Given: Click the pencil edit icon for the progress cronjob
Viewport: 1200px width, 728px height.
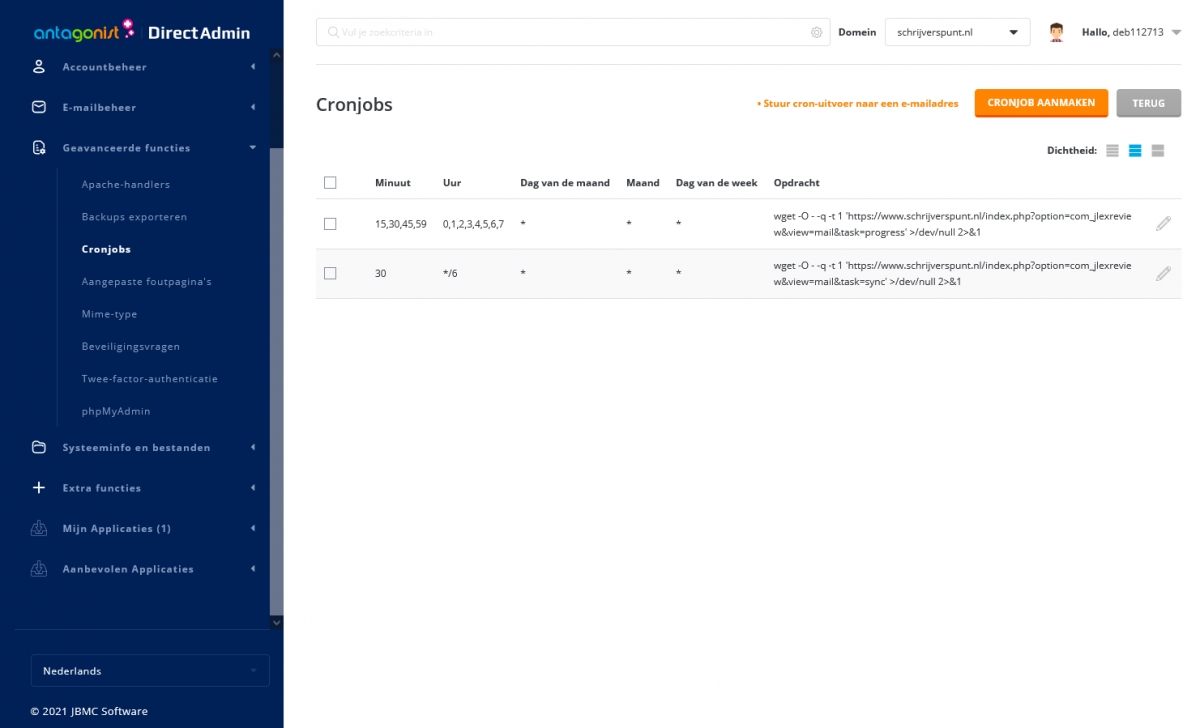Looking at the screenshot, I should [x=1163, y=224].
